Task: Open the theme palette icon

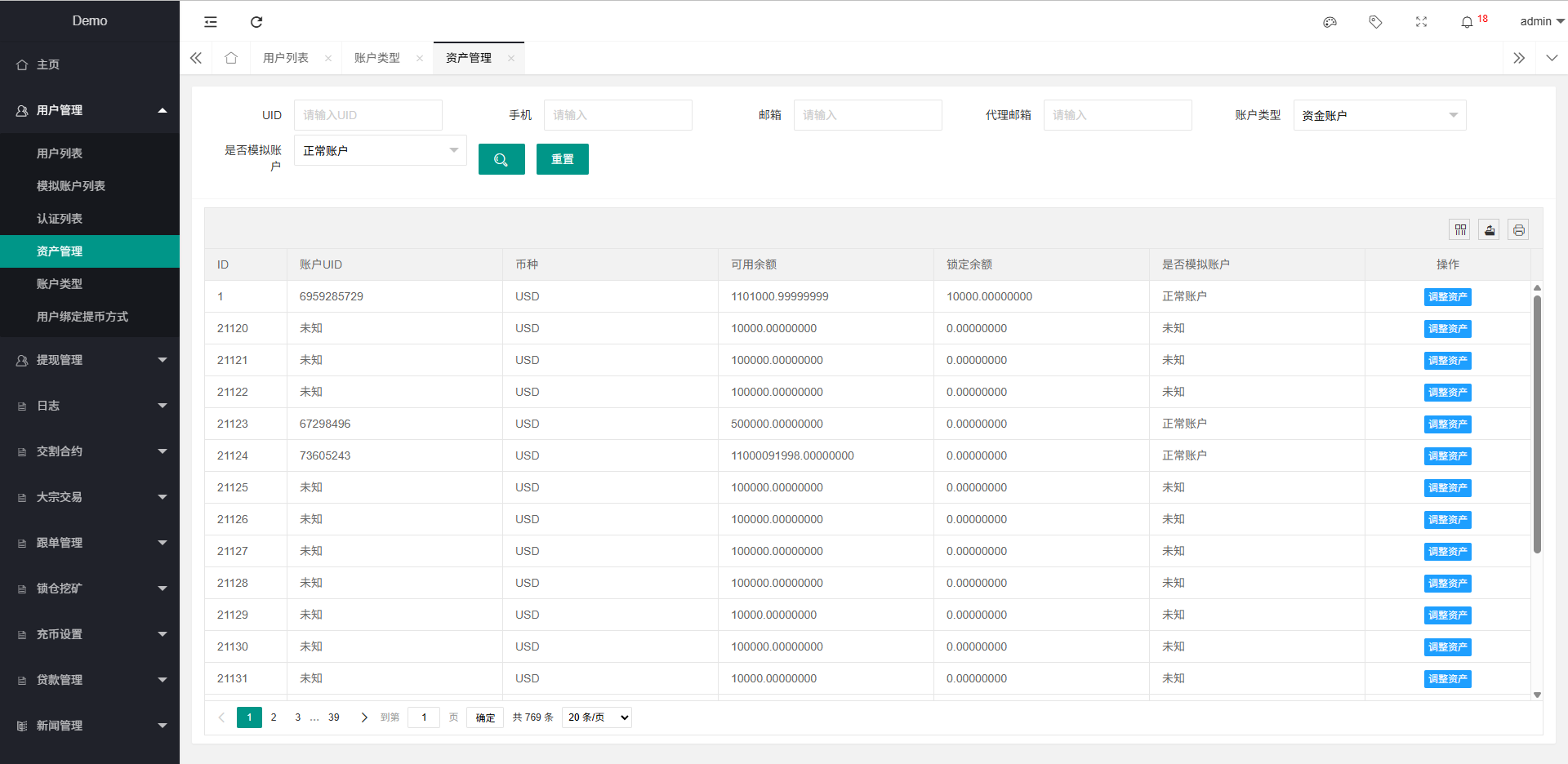Action: pos(1330,22)
